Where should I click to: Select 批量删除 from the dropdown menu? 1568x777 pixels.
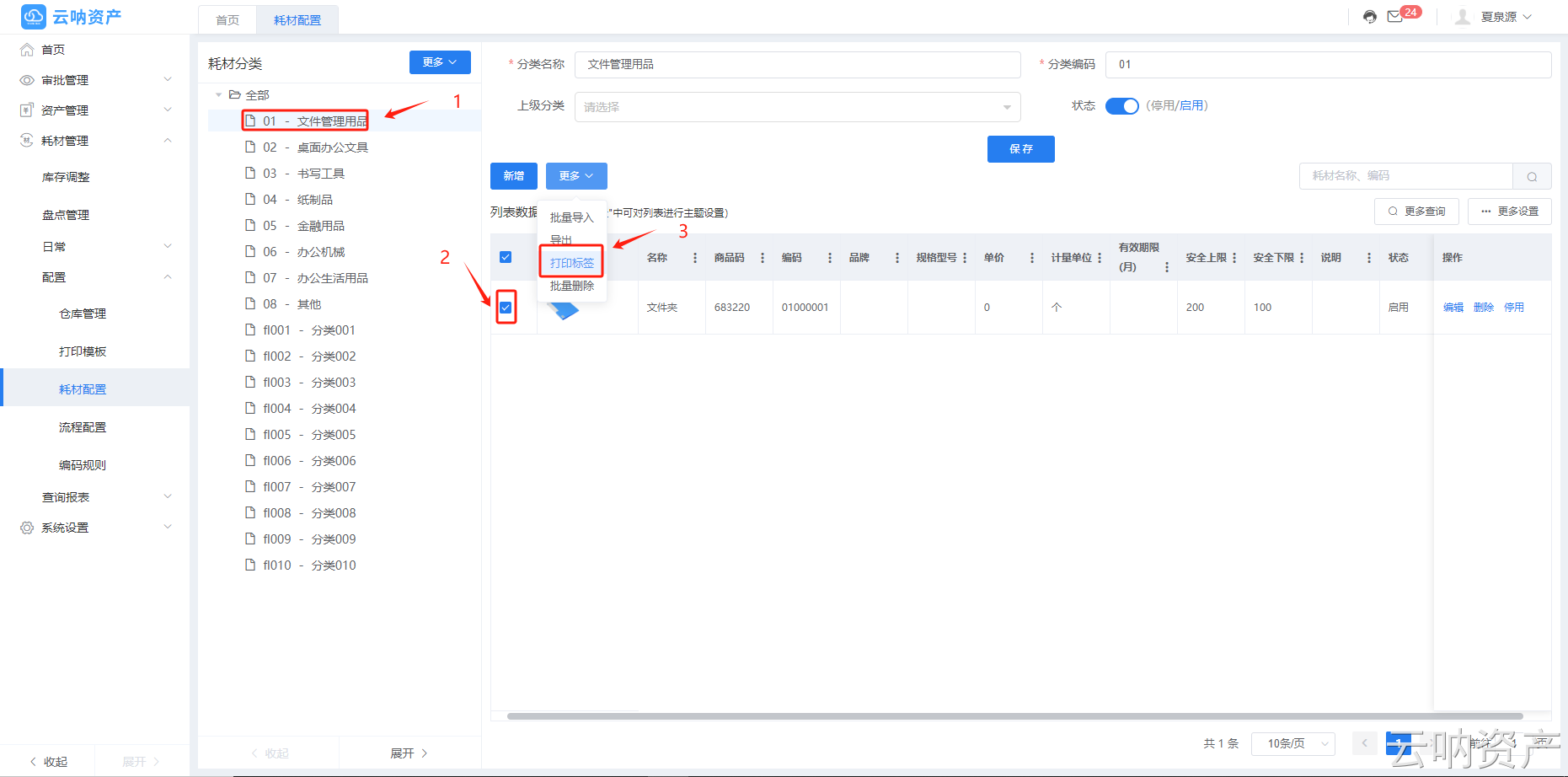tap(572, 286)
